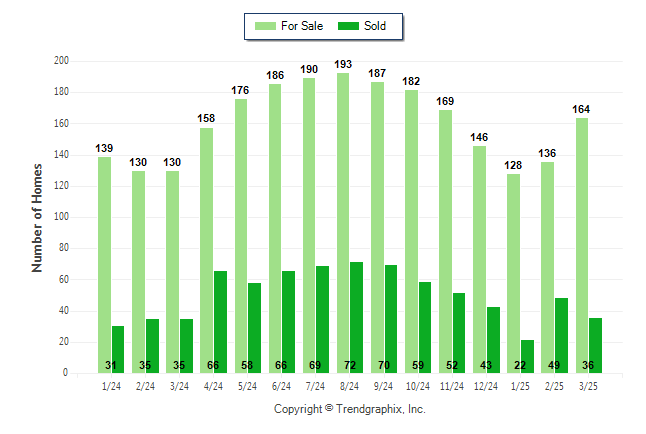Click the 1/24 x-axis label
Image resolution: width=646 pixels, height=434 pixels.
point(111,386)
